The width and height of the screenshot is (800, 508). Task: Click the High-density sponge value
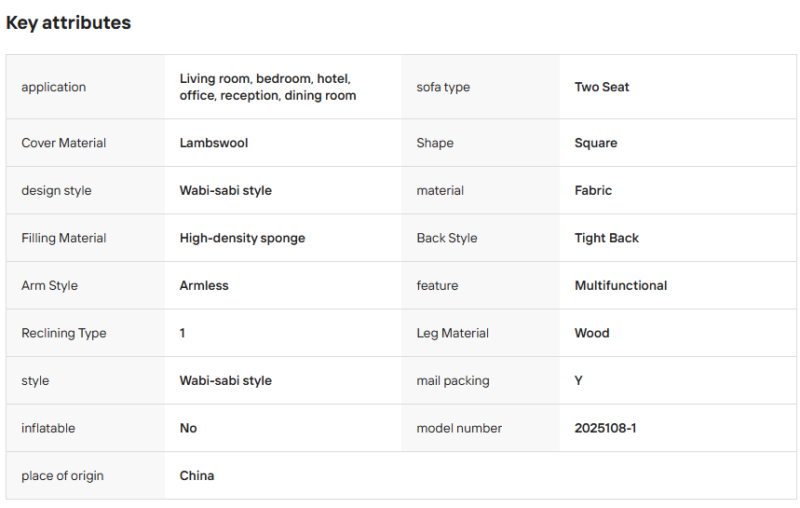pyautogui.click(x=242, y=238)
